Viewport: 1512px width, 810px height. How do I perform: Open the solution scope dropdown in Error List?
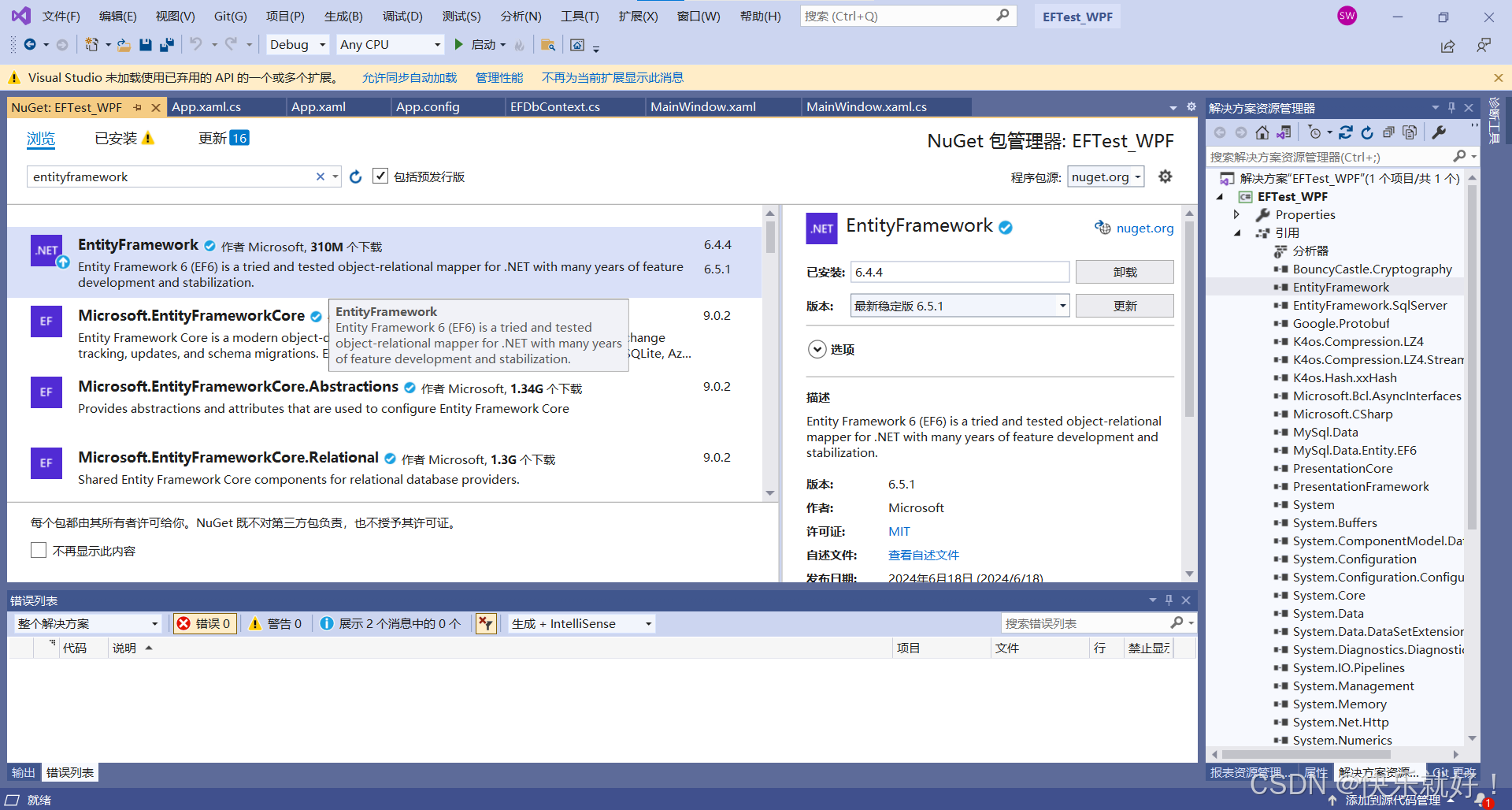point(87,623)
